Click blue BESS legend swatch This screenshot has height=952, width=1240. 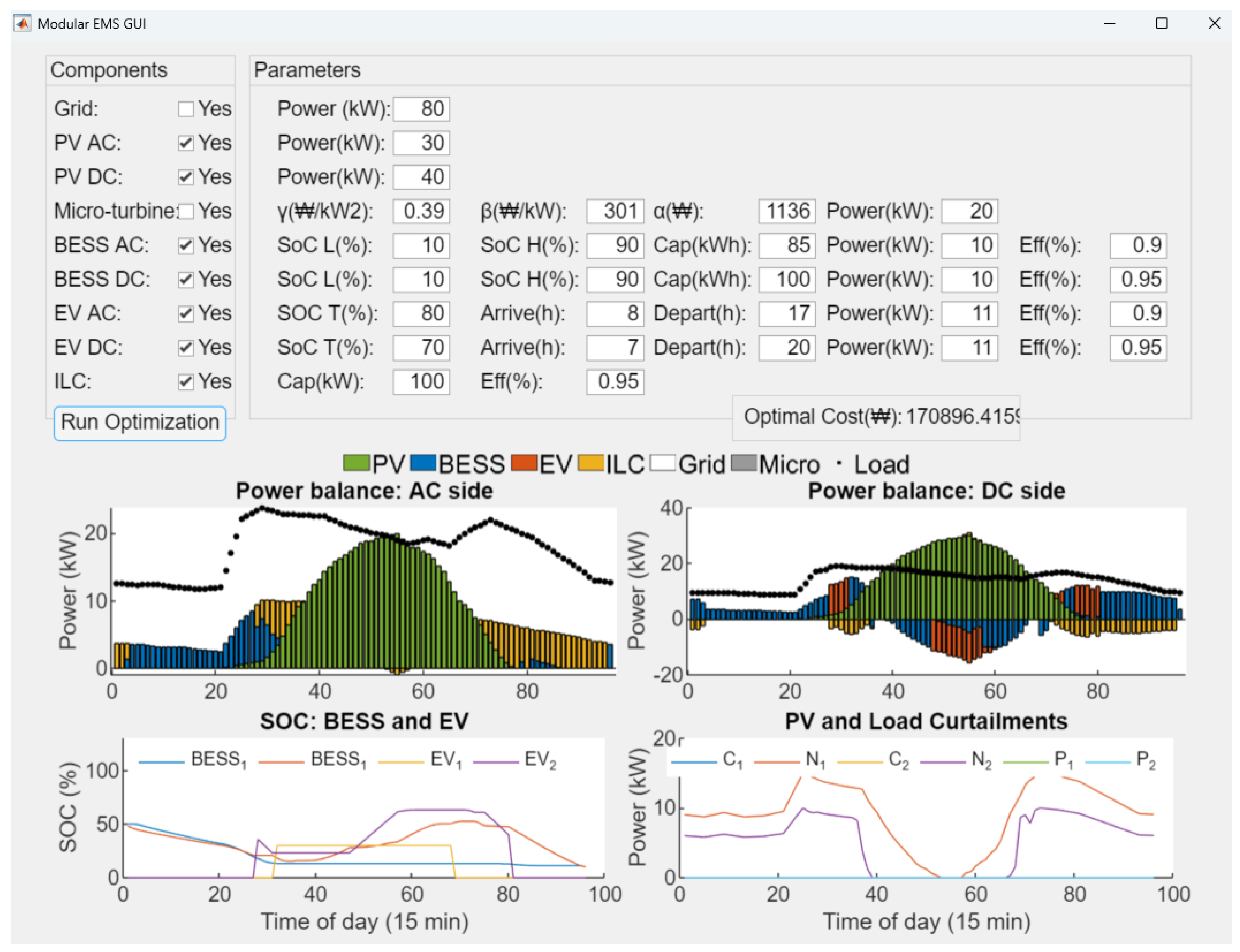coord(423,463)
